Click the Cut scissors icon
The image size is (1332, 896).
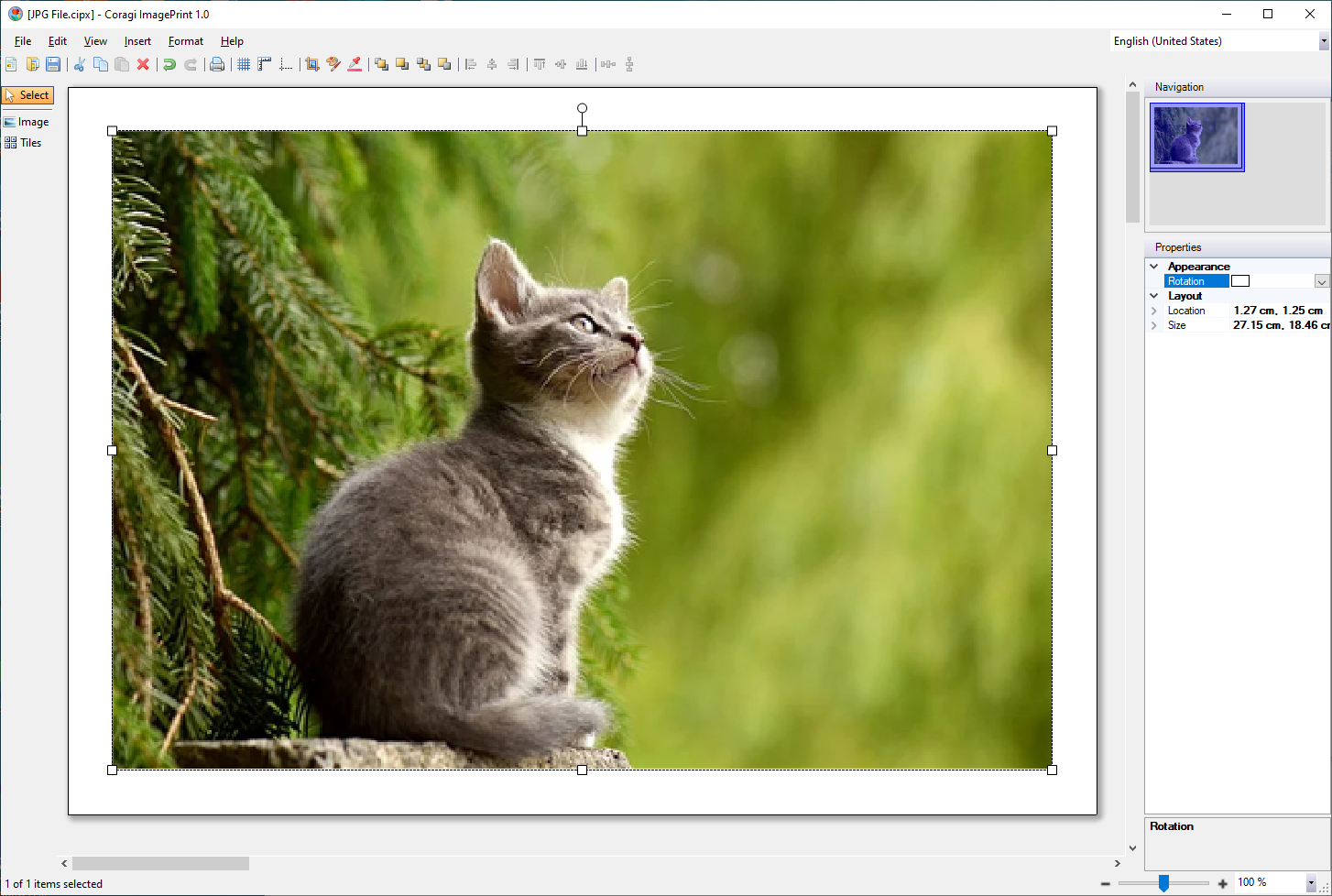(80, 64)
